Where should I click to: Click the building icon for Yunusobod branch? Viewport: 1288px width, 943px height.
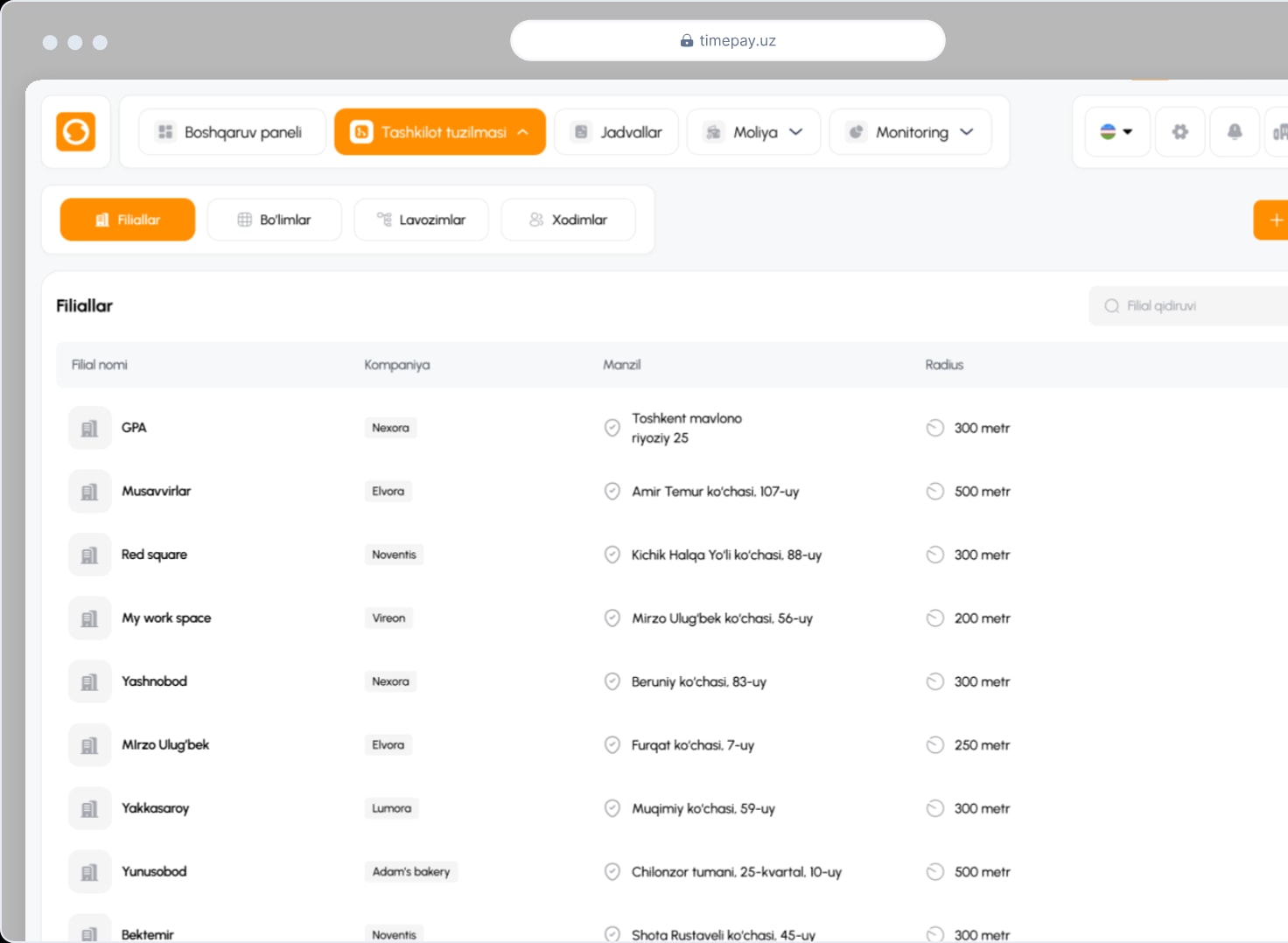90,872
